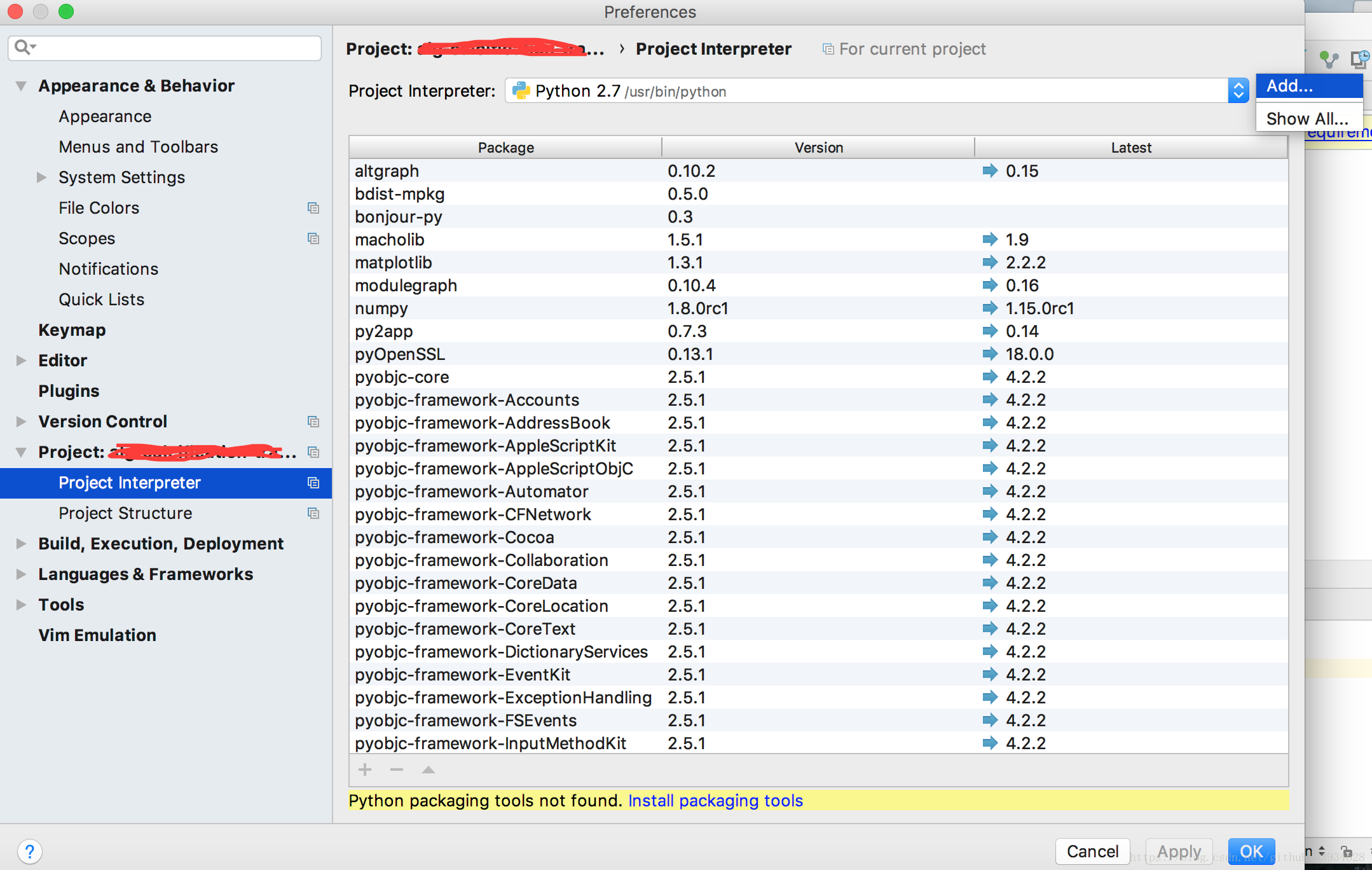Click the Project Structure settings item
Image resolution: width=1372 pixels, height=870 pixels.
124,513
